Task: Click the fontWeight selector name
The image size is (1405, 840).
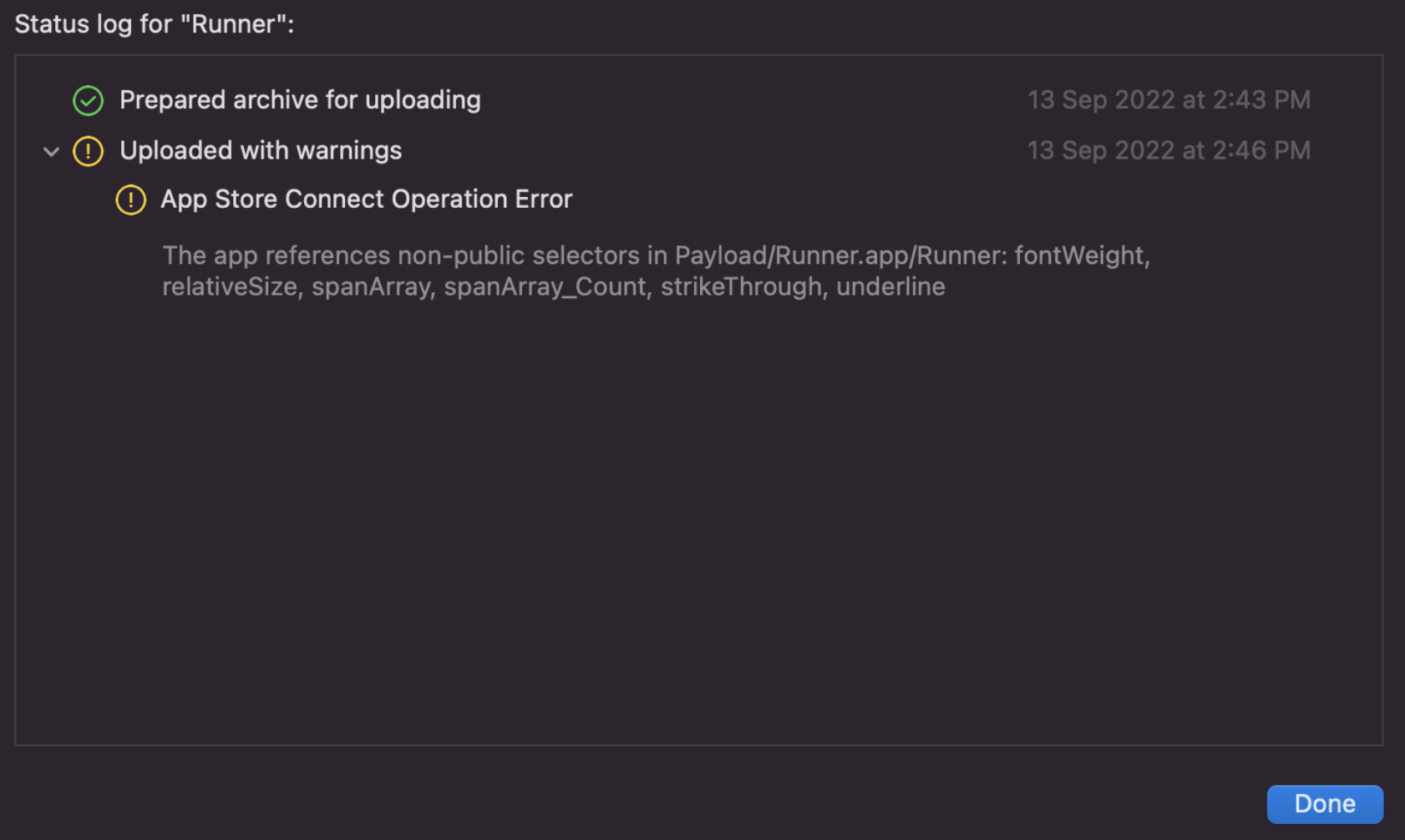Action: (1078, 256)
